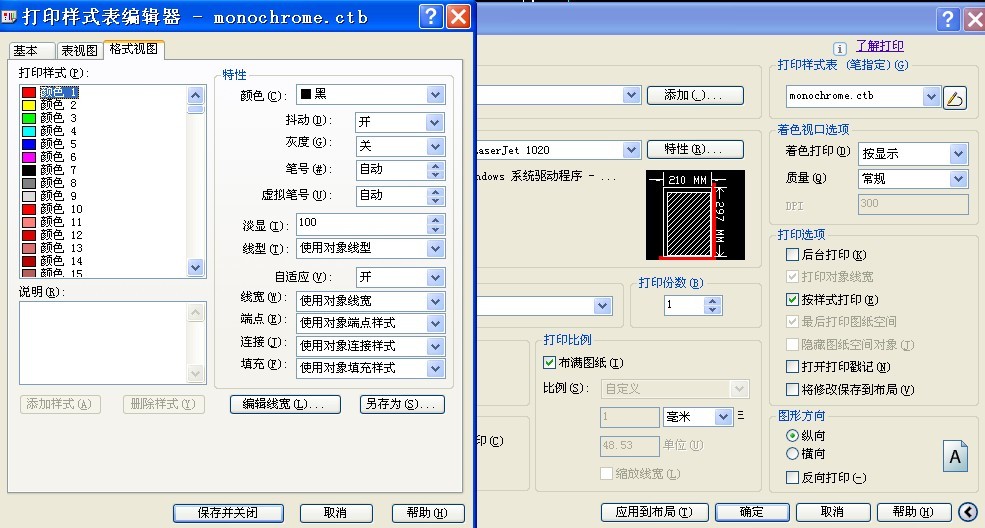Increase 打印份数 stepper value

pyautogui.click(x=712, y=301)
